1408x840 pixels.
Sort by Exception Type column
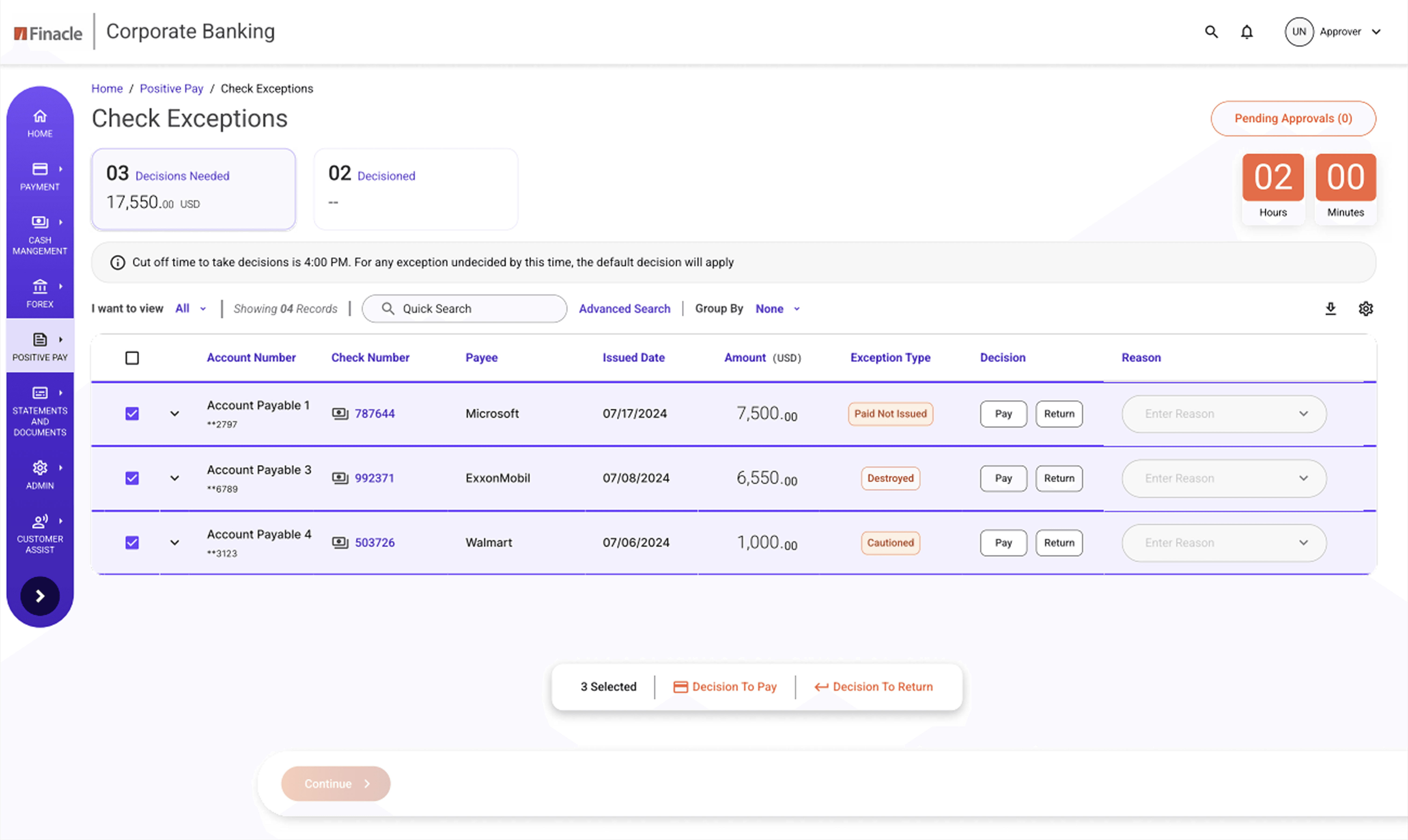(x=890, y=358)
